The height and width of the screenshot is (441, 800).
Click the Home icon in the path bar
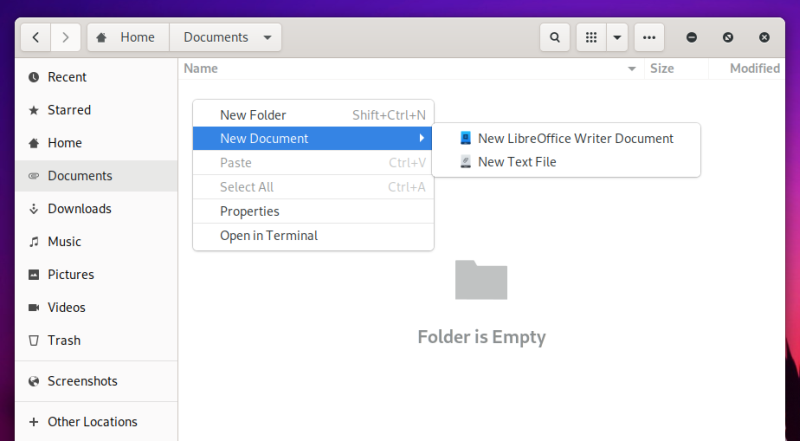[x=102, y=37]
